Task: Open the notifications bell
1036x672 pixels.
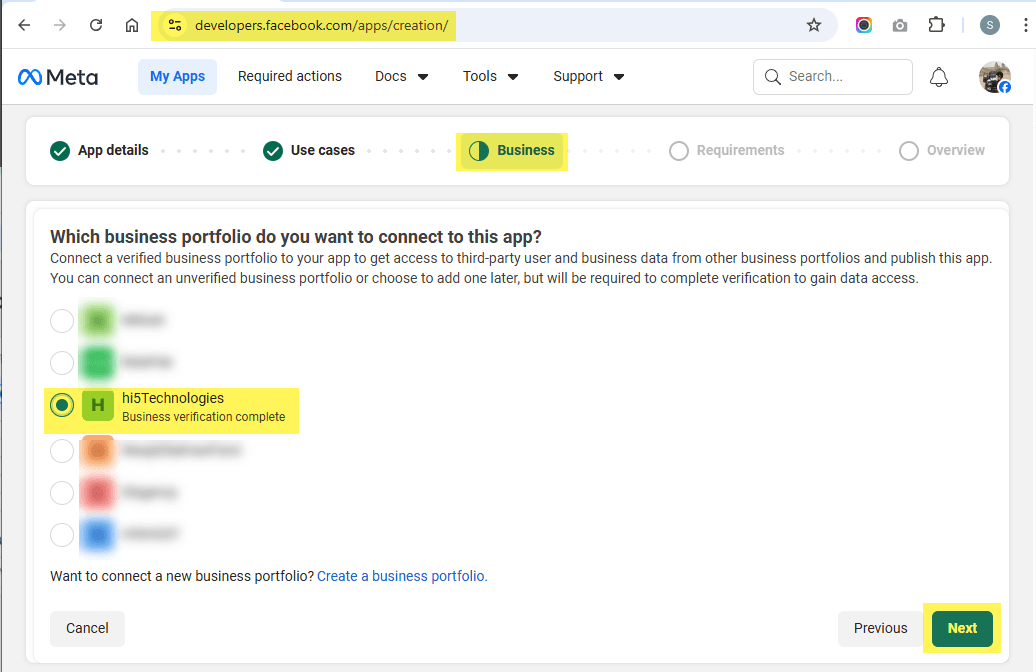Action: [x=938, y=76]
